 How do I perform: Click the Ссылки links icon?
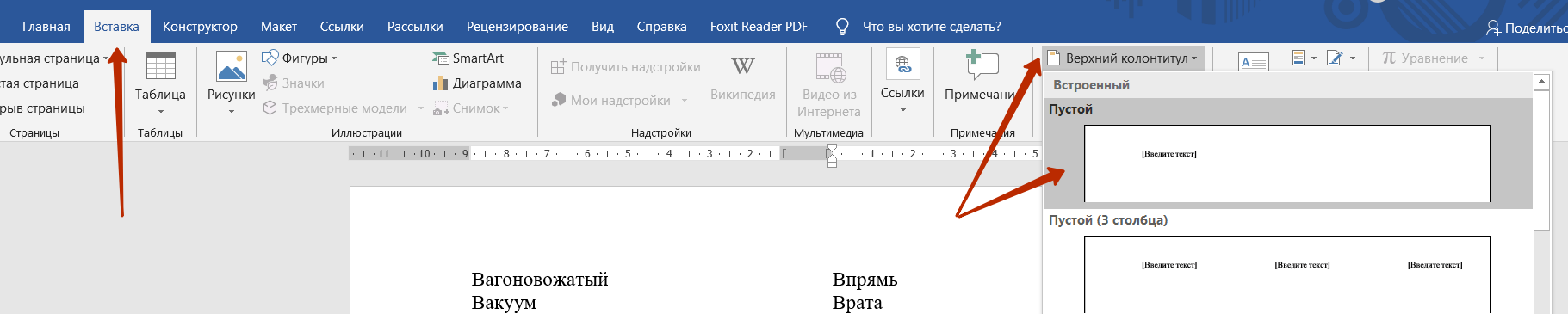[x=902, y=65]
